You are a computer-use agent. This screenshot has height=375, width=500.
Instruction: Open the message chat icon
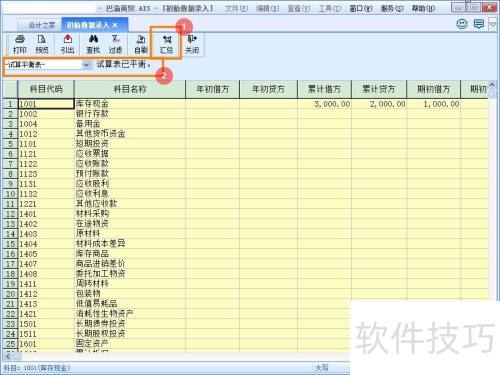pyautogui.click(x=479, y=24)
